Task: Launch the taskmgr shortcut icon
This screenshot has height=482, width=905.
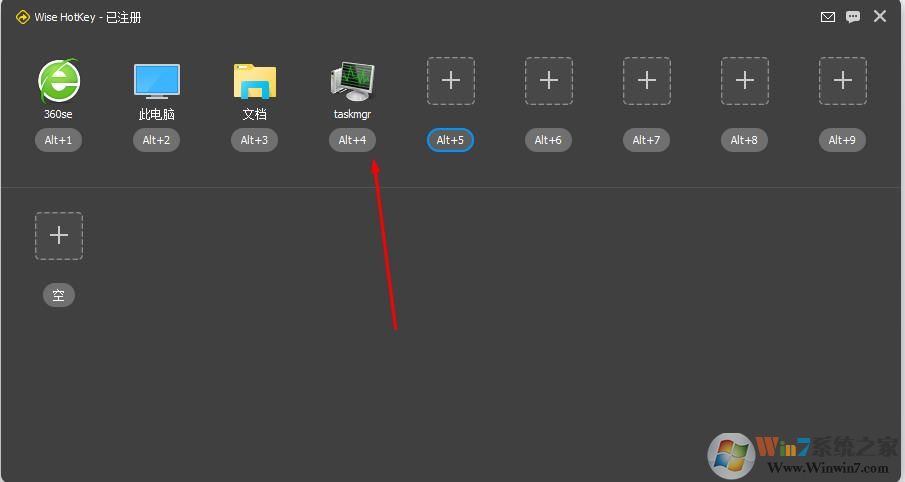Action: (x=353, y=81)
